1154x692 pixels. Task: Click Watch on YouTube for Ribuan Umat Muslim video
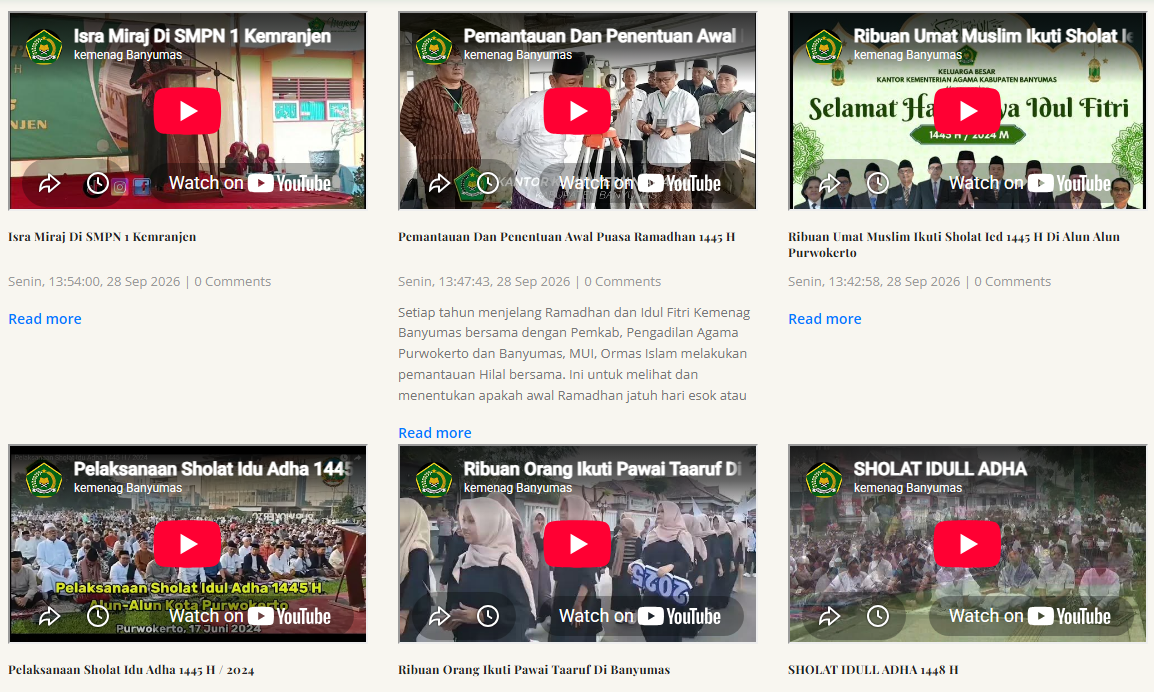coord(1030,183)
